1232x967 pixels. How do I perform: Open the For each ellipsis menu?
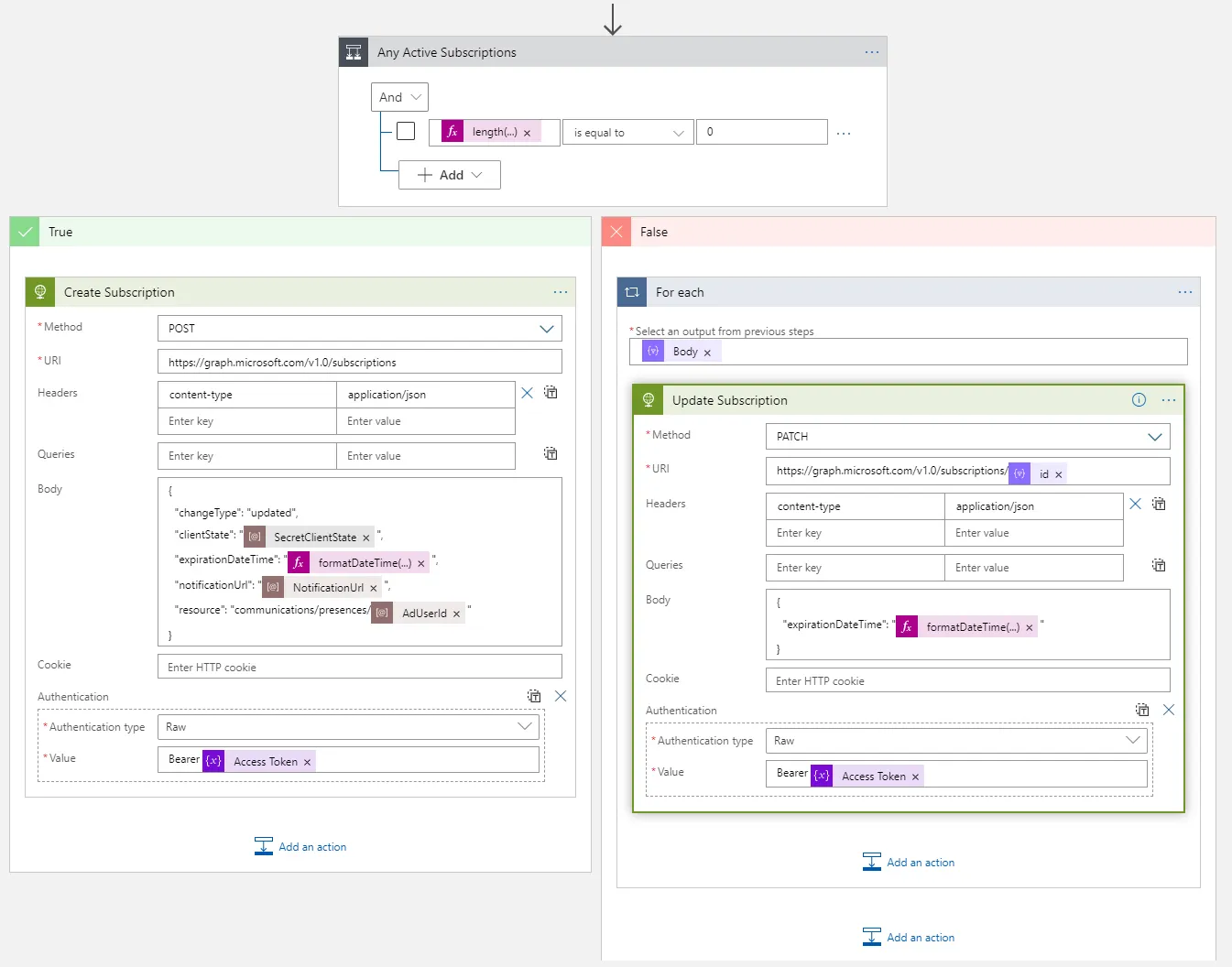1185,292
